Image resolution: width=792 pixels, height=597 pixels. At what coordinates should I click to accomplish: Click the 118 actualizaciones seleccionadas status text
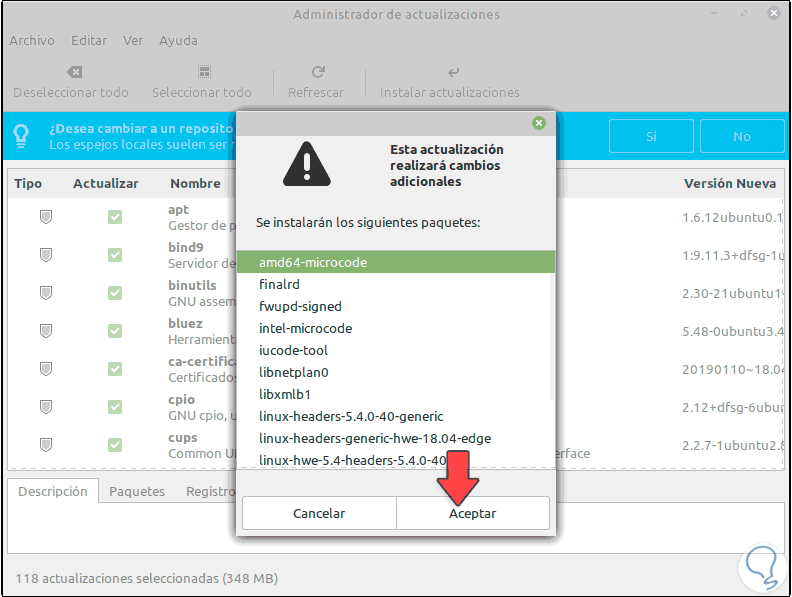point(147,578)
